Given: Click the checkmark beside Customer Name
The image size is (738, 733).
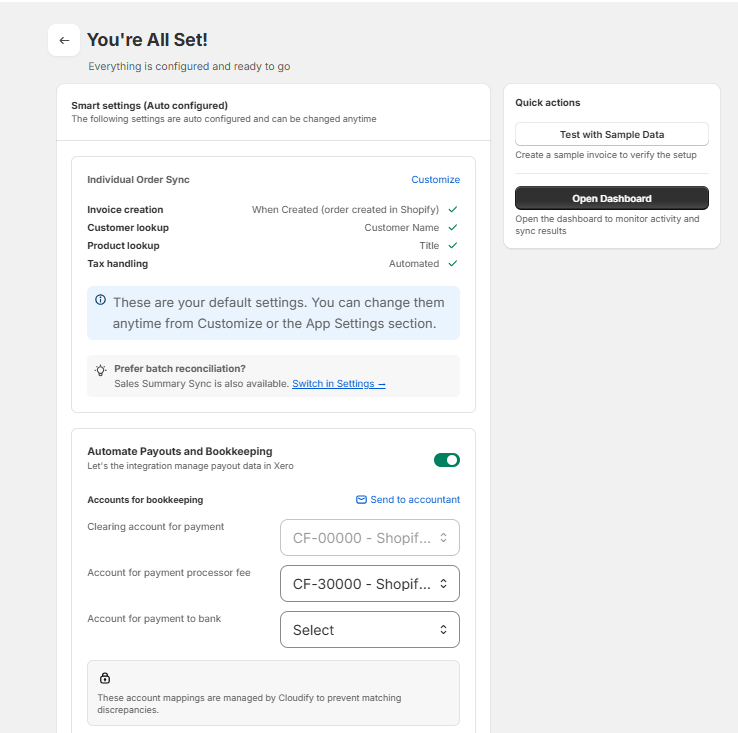Looking at the screenshot, I should pyautogui.click(x=453, y=227).
